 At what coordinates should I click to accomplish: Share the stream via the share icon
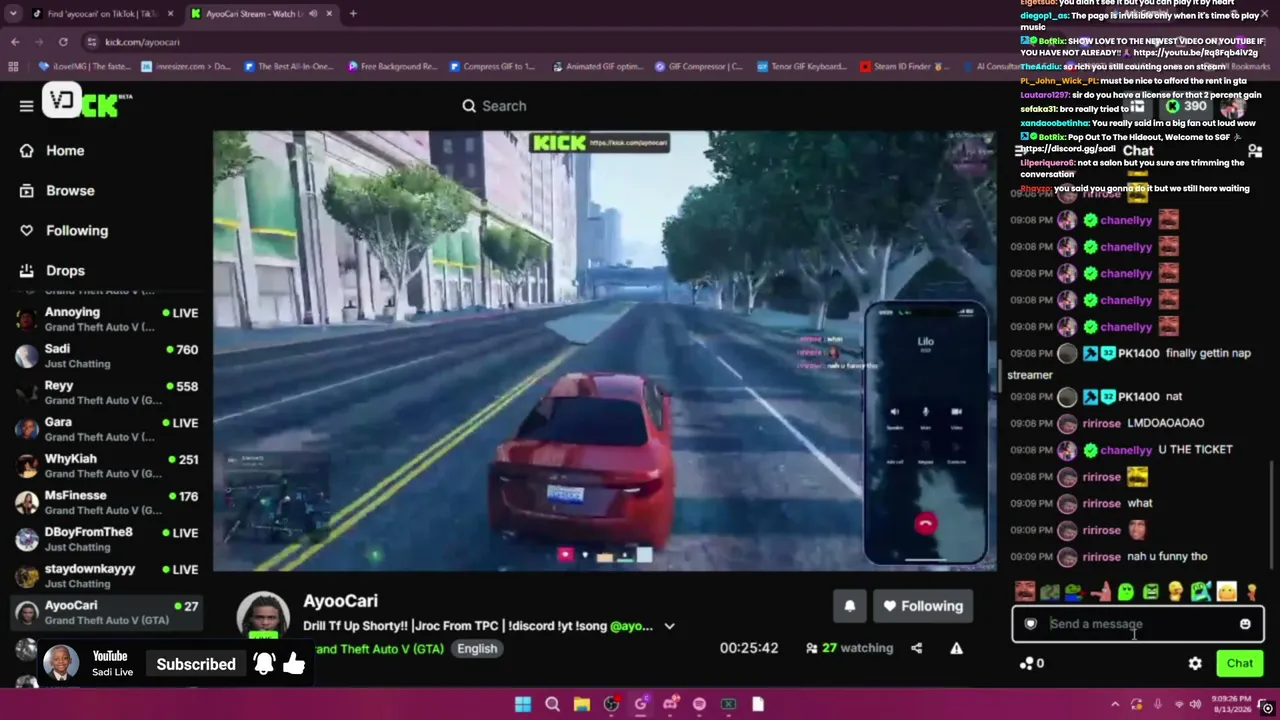click(x=916, y=648)
